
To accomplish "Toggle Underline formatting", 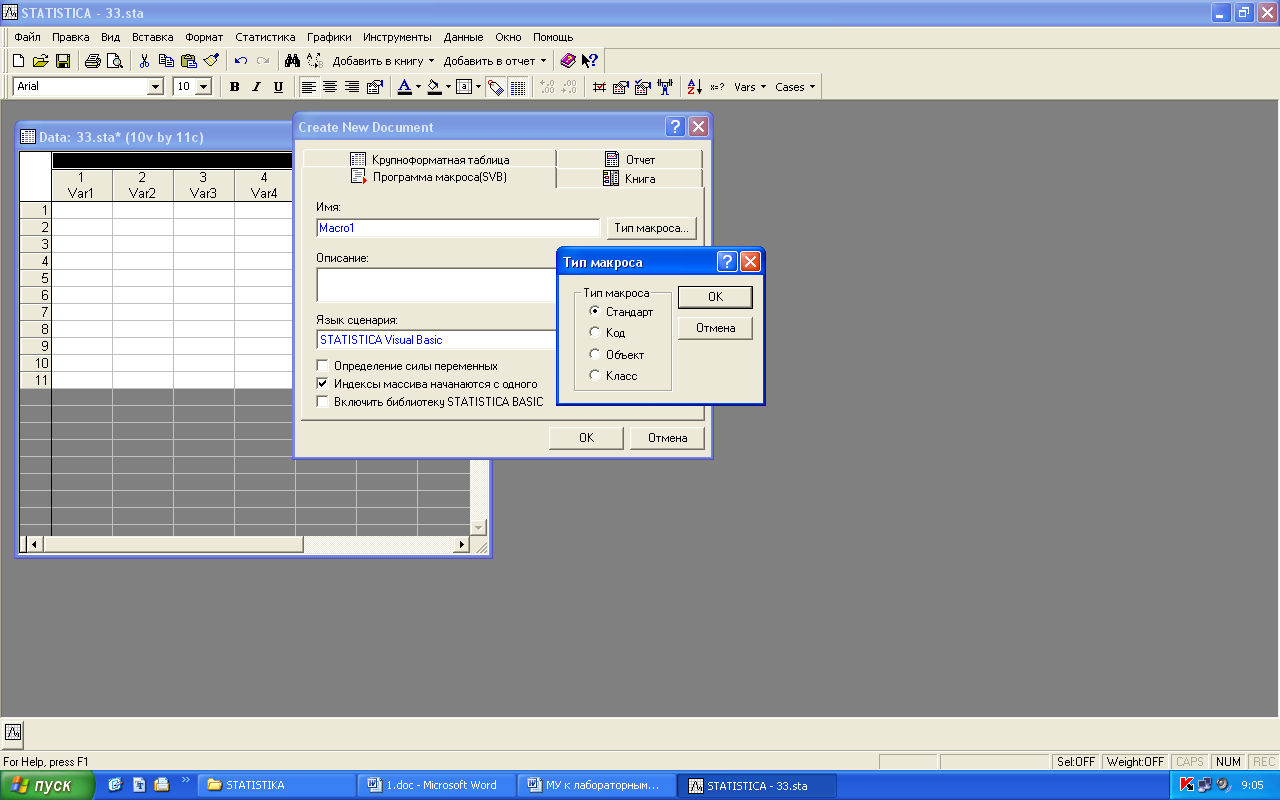I will (x=278, y=87).
